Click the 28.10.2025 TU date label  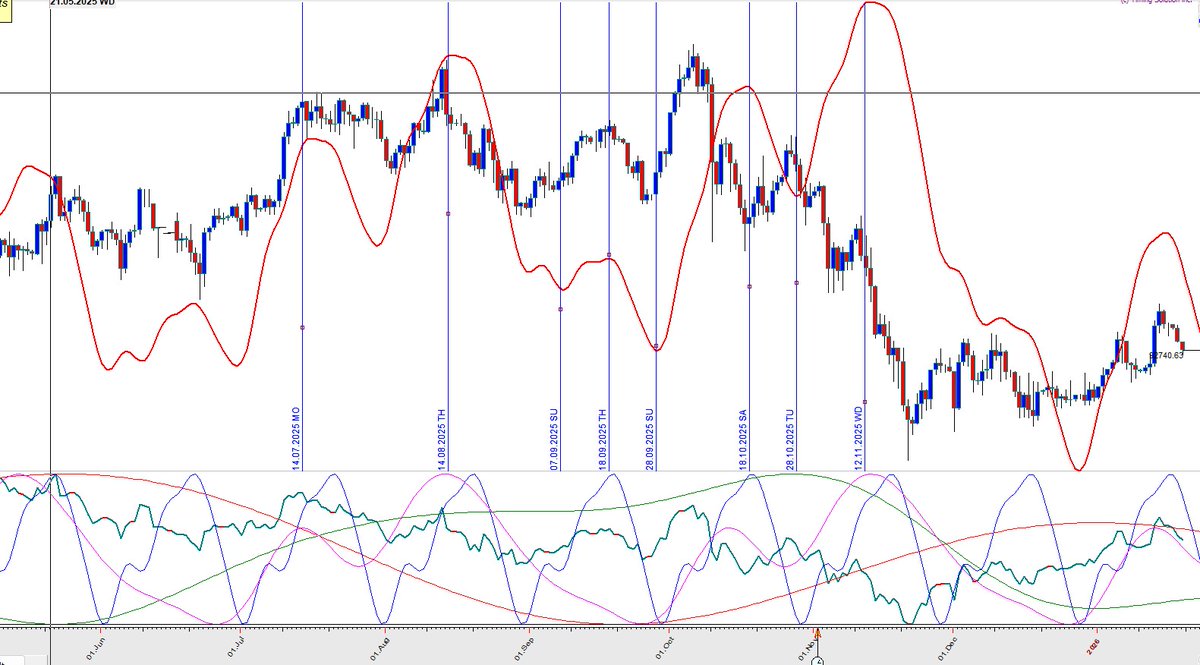click(x=790, y=438)
